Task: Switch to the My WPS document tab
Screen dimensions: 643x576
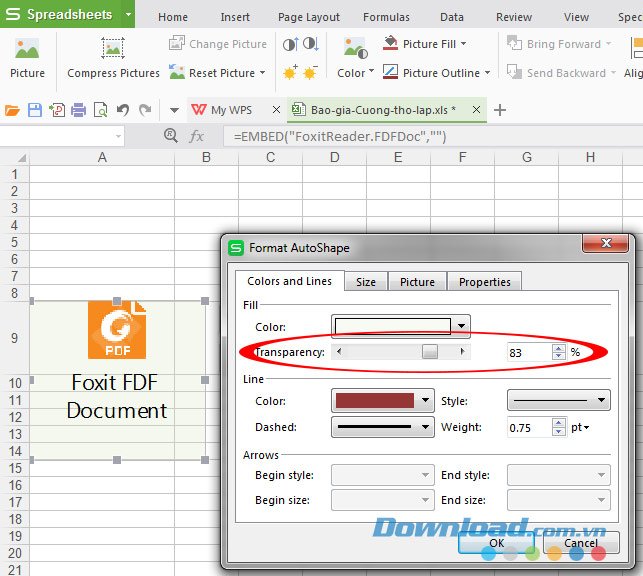Action: (231, 110)
